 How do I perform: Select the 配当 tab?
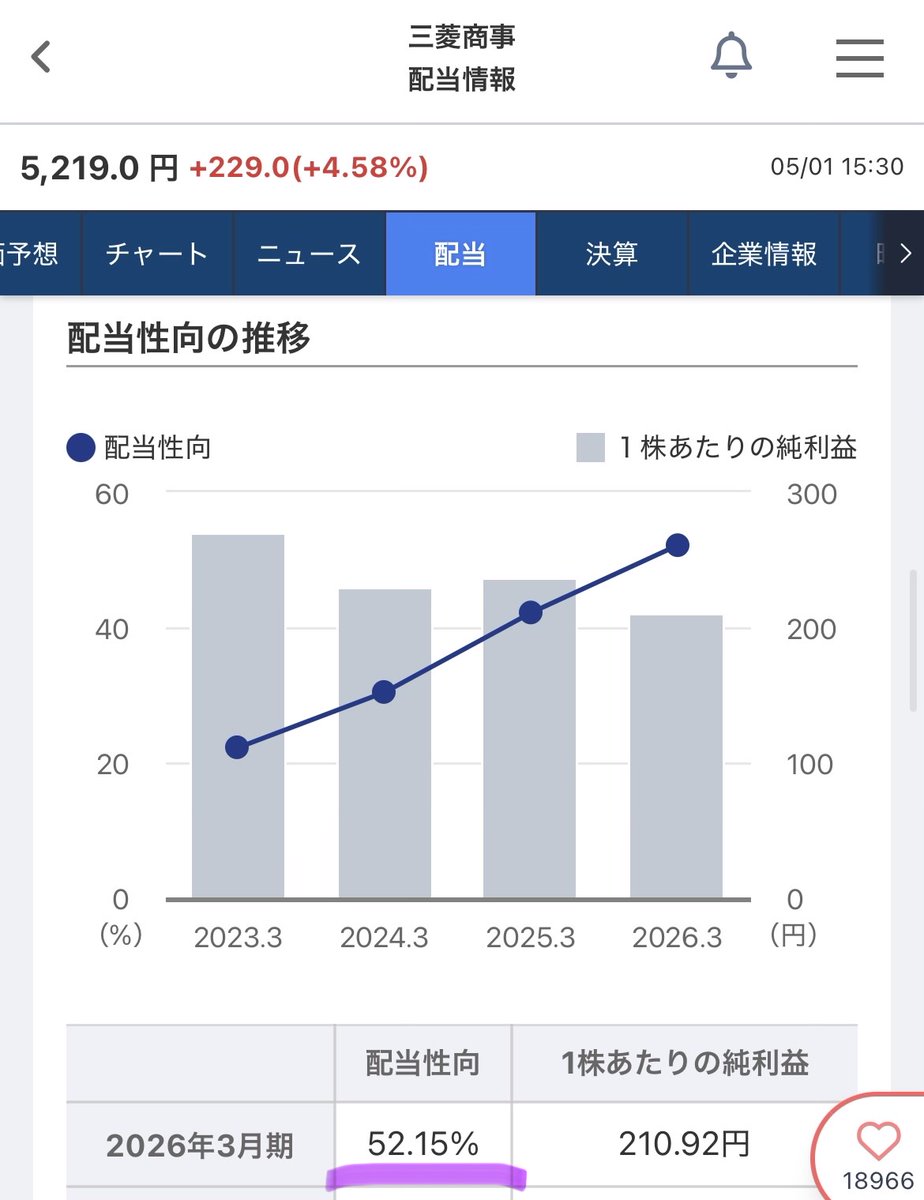coord(461,254)
